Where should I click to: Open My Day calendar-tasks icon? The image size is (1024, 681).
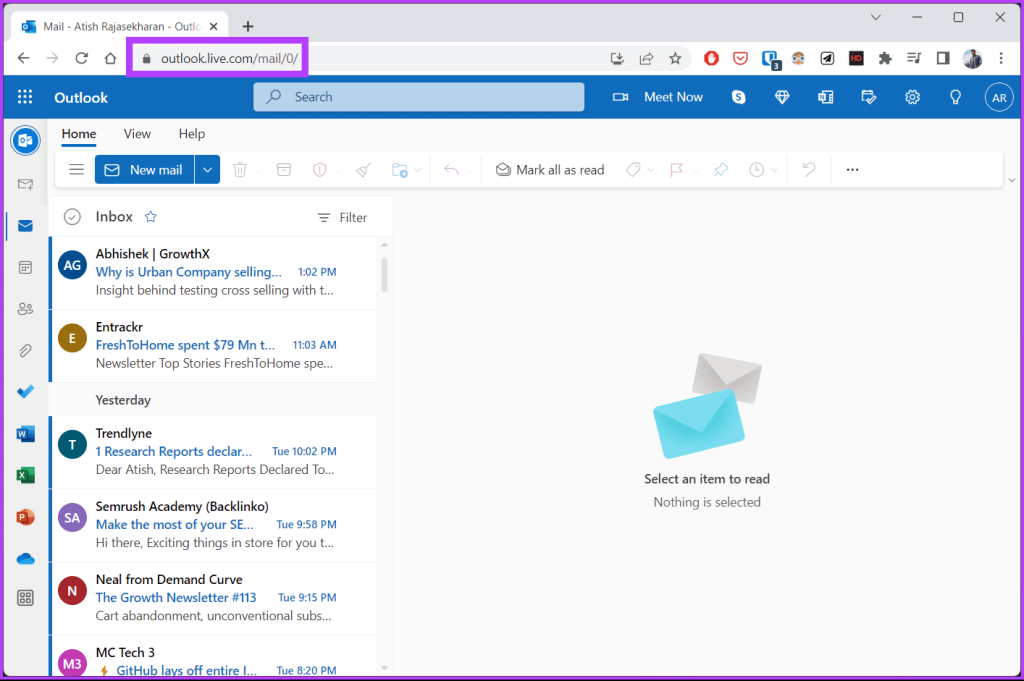tap(869, 97)
